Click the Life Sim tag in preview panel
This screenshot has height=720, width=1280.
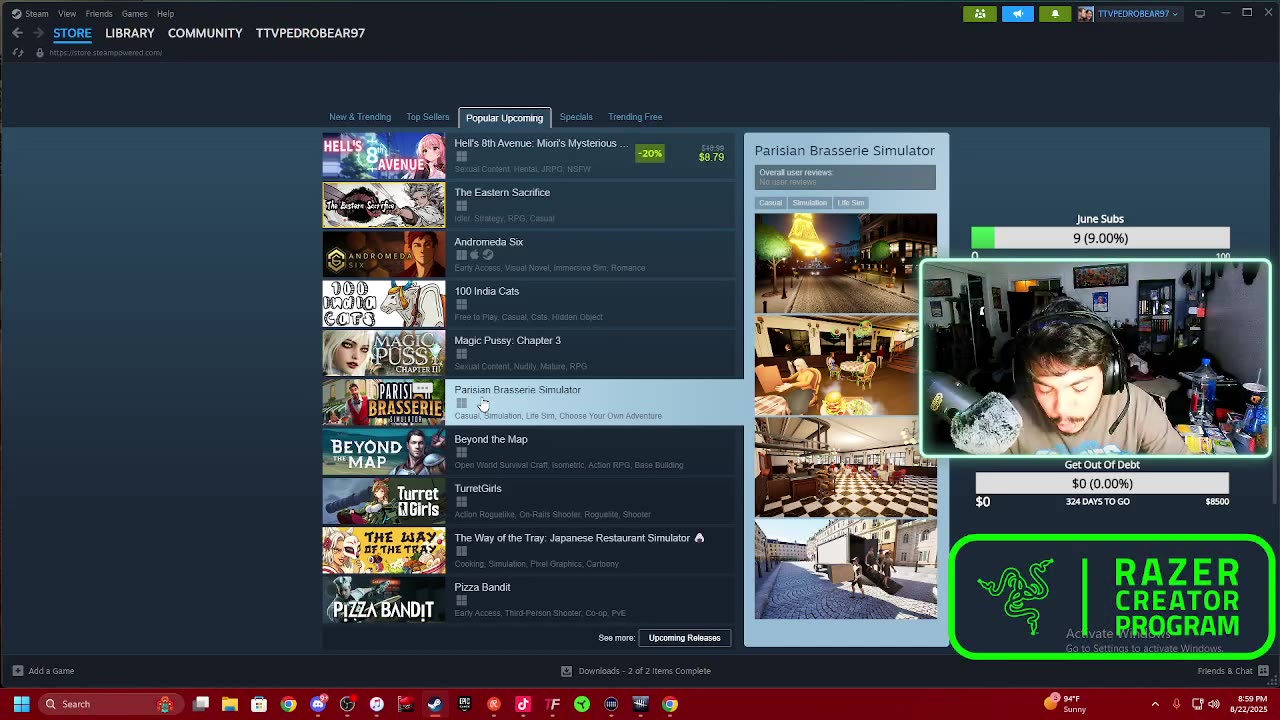(x=851, y=203)
